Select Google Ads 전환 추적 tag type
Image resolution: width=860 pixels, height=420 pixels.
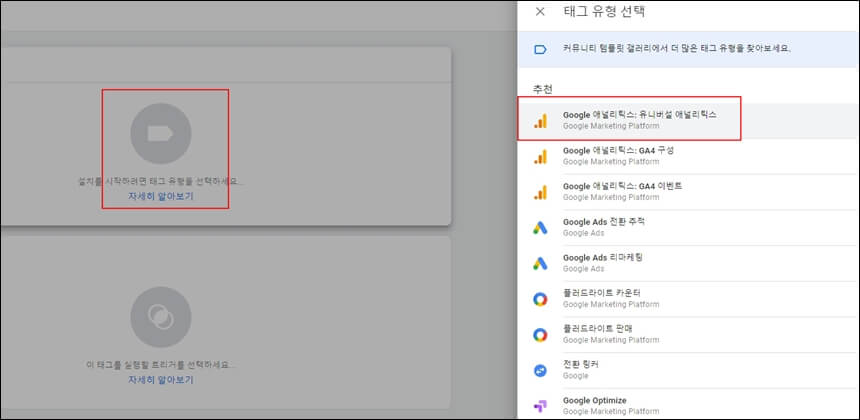(x=689, y=227)
